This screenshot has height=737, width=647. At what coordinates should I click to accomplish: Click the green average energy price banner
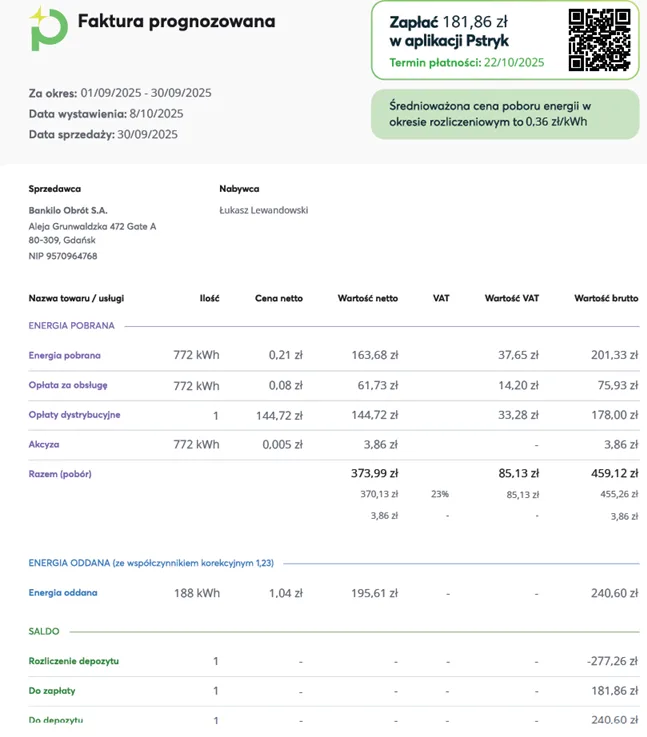(x=504, y=114)
